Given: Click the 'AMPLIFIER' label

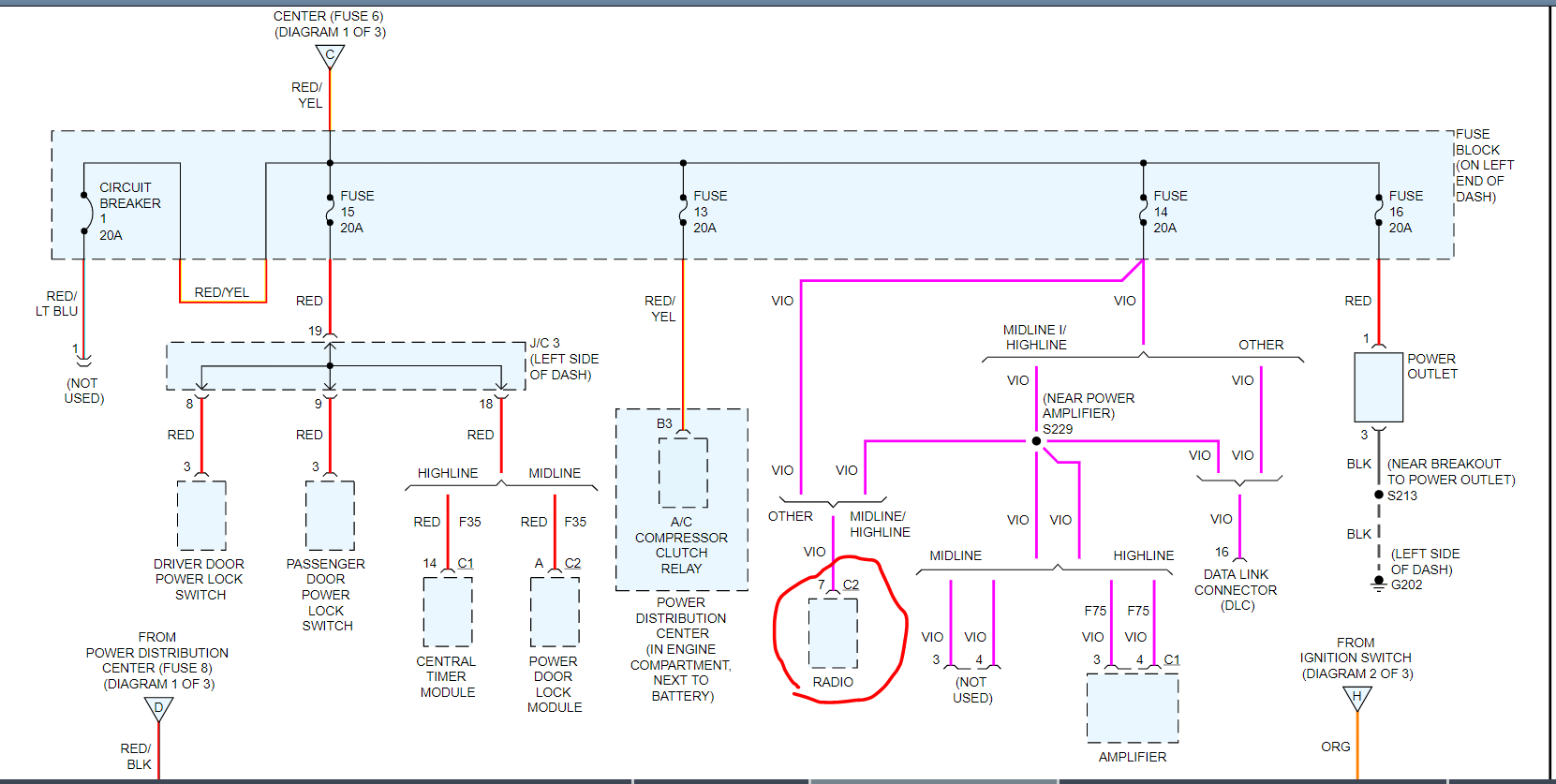Looking at the screenshot, I should point(1133,757).
